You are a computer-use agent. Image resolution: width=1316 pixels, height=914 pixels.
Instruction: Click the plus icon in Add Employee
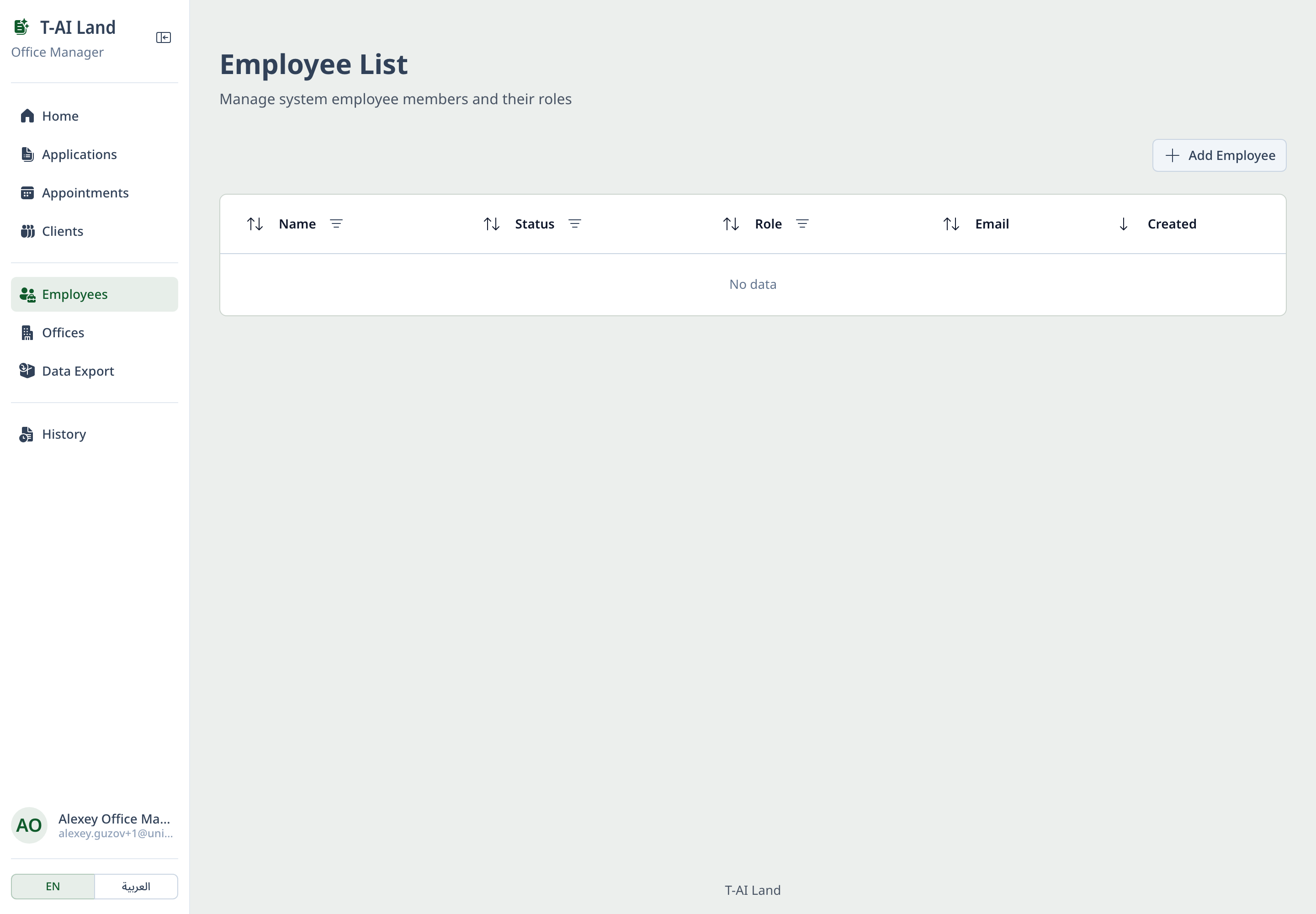(1172, 155)
